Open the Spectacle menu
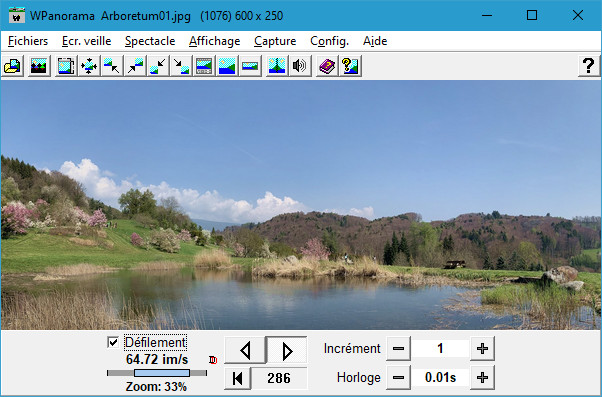The height and width of the screenshot is (397, 602). pos(150,41)
